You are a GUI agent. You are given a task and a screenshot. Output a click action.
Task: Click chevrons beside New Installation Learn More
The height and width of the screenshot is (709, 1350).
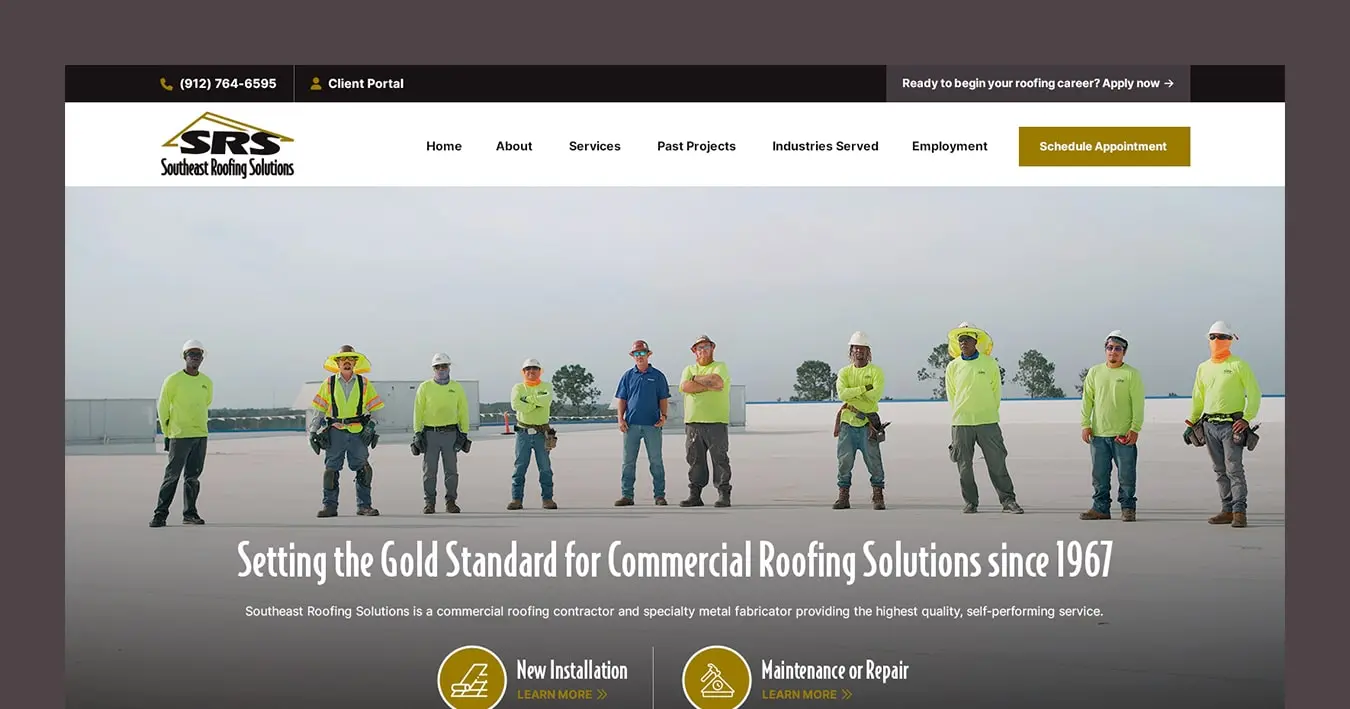602,695
